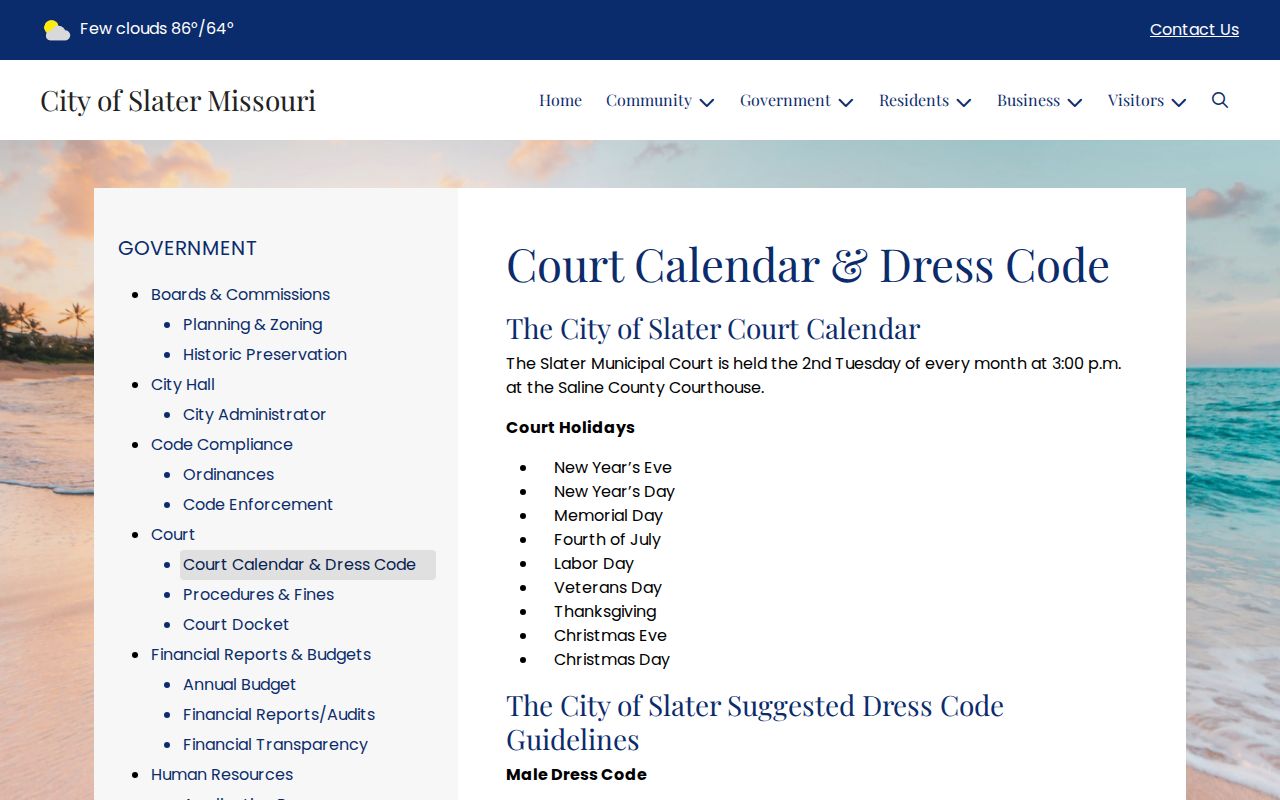
Task: Open the Court Docket page
Action: tap(236, 624)
